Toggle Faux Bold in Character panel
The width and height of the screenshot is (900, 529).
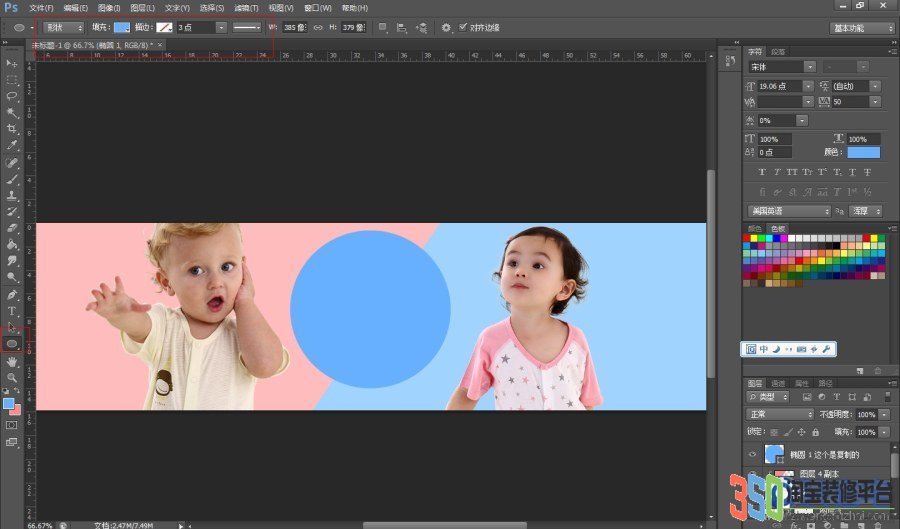point(762,172)
